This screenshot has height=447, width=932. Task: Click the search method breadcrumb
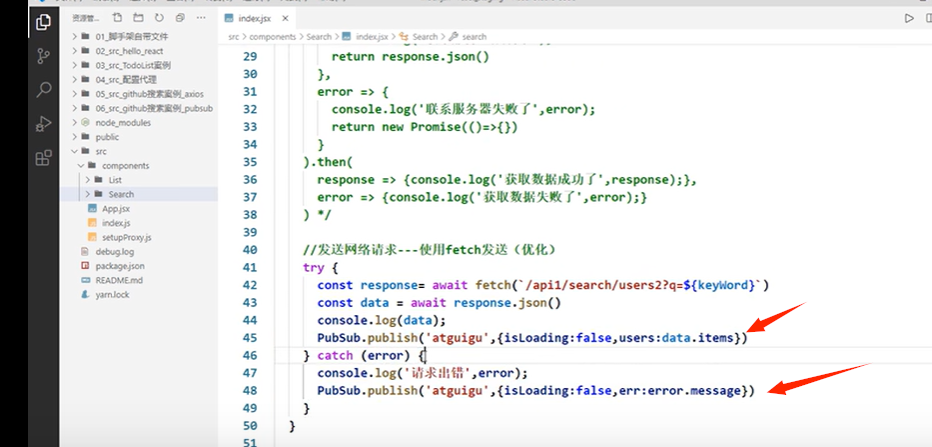(474, 37)
